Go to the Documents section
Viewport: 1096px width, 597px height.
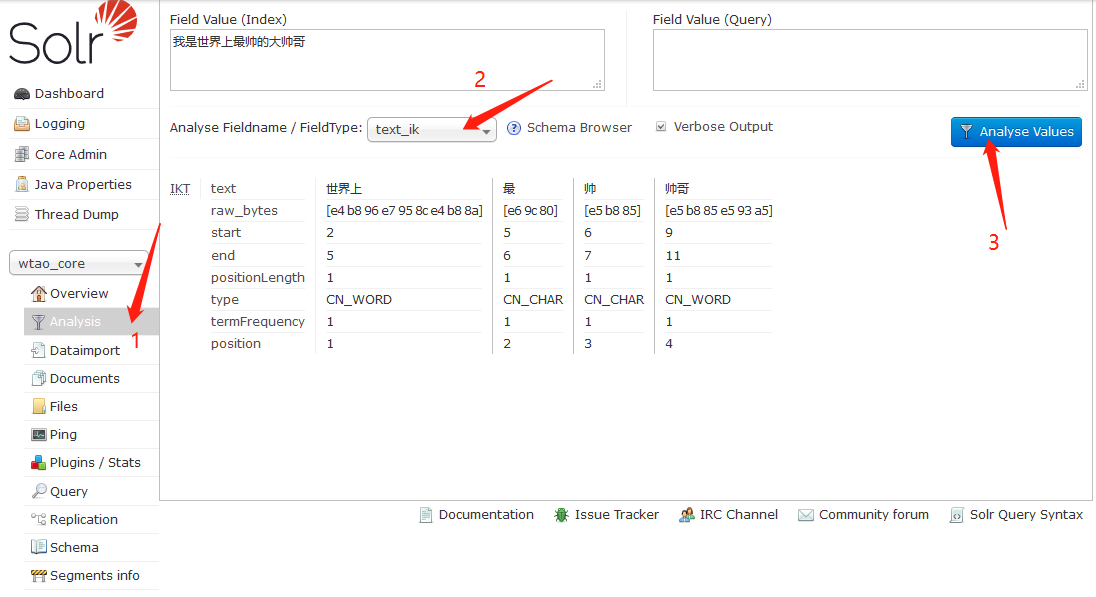(85, 378)
